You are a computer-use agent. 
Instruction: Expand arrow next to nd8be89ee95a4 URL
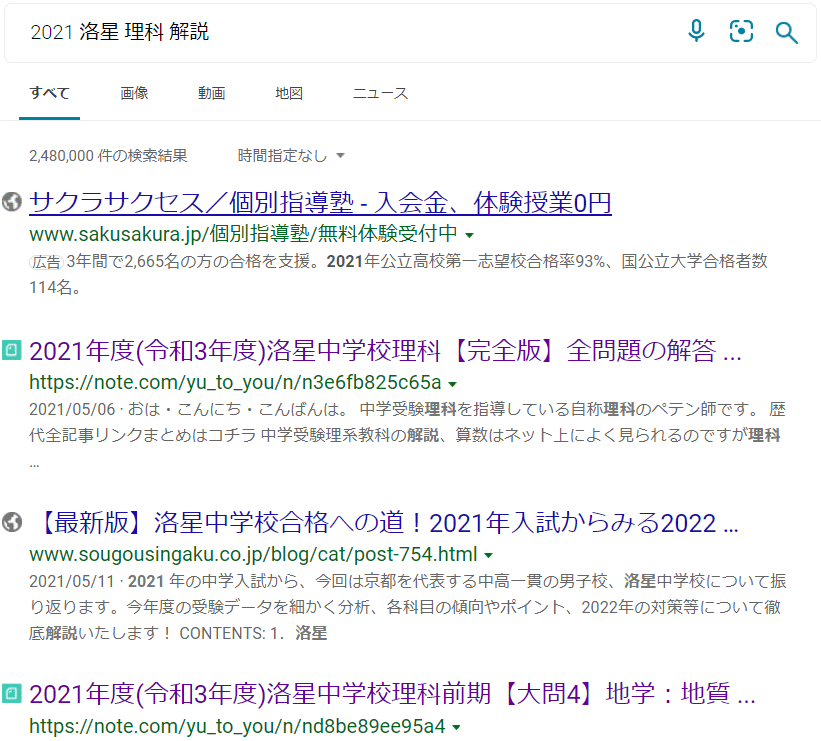pos(456,727)
